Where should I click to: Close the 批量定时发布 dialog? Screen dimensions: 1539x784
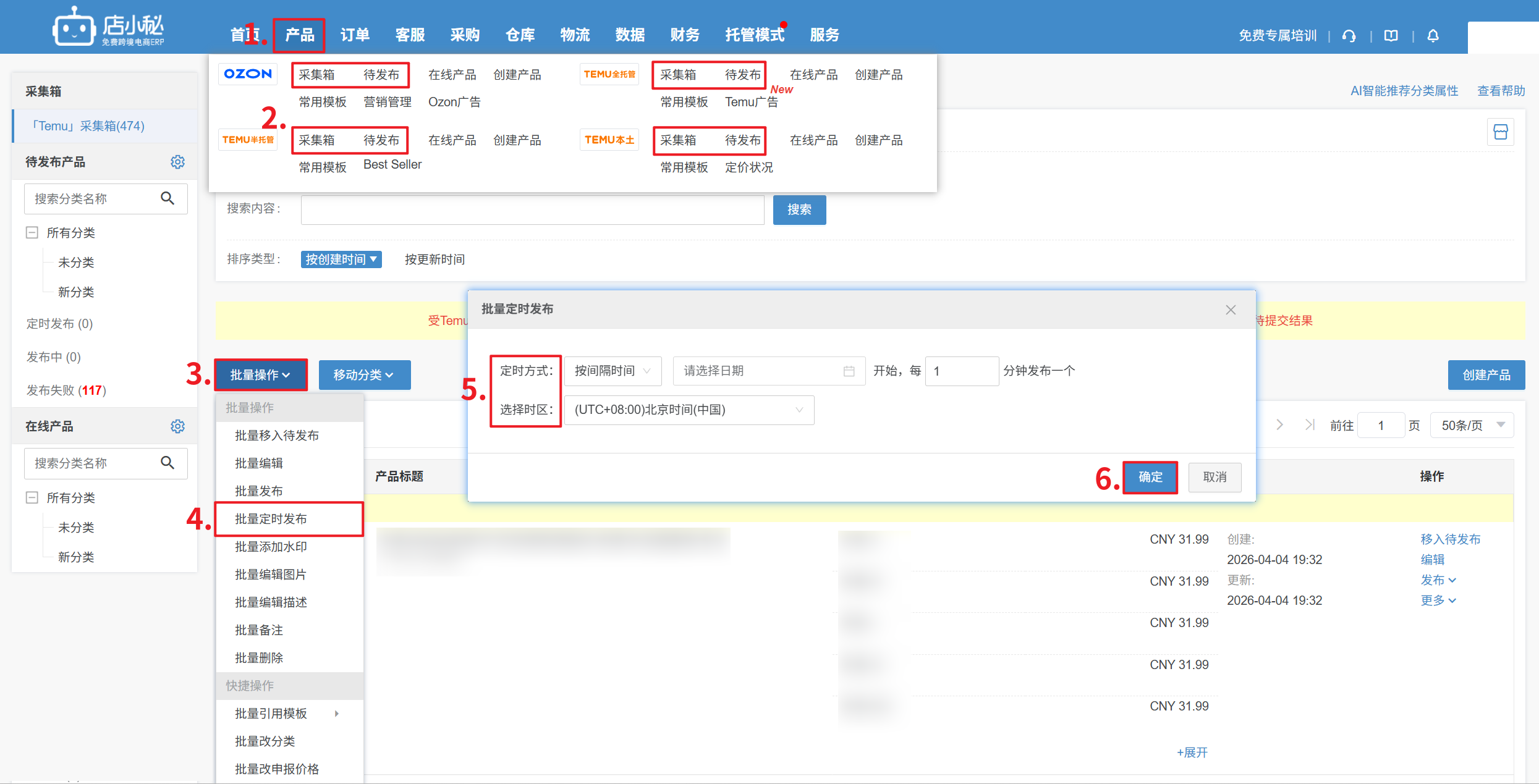(1231, 310)
